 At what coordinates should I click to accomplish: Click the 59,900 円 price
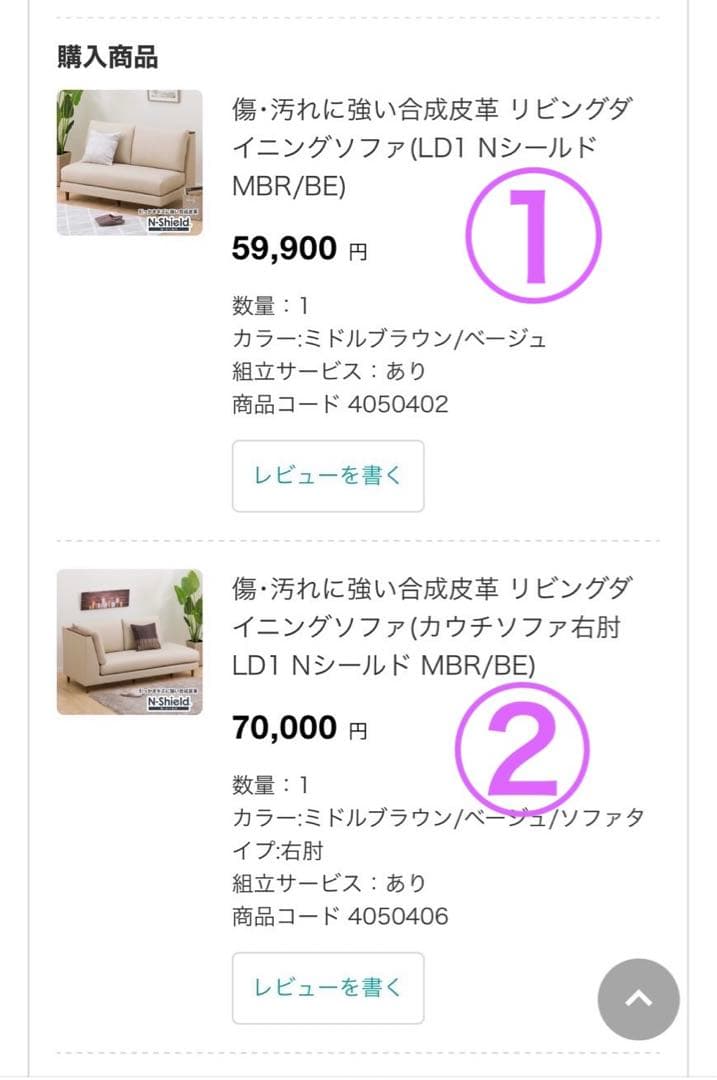click(299, 248)
